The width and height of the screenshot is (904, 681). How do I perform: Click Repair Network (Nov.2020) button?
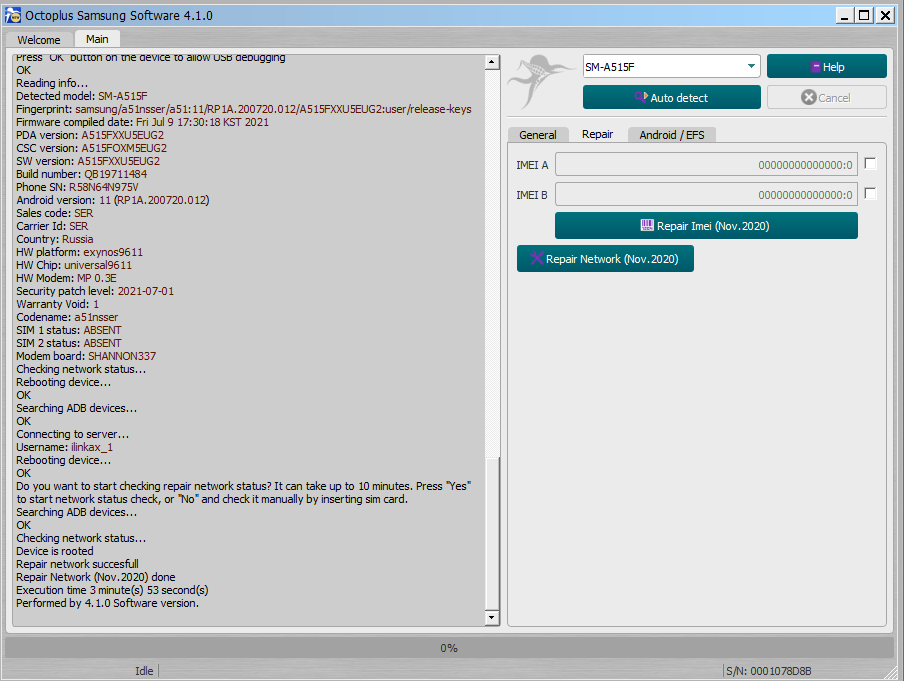[605, 258]
